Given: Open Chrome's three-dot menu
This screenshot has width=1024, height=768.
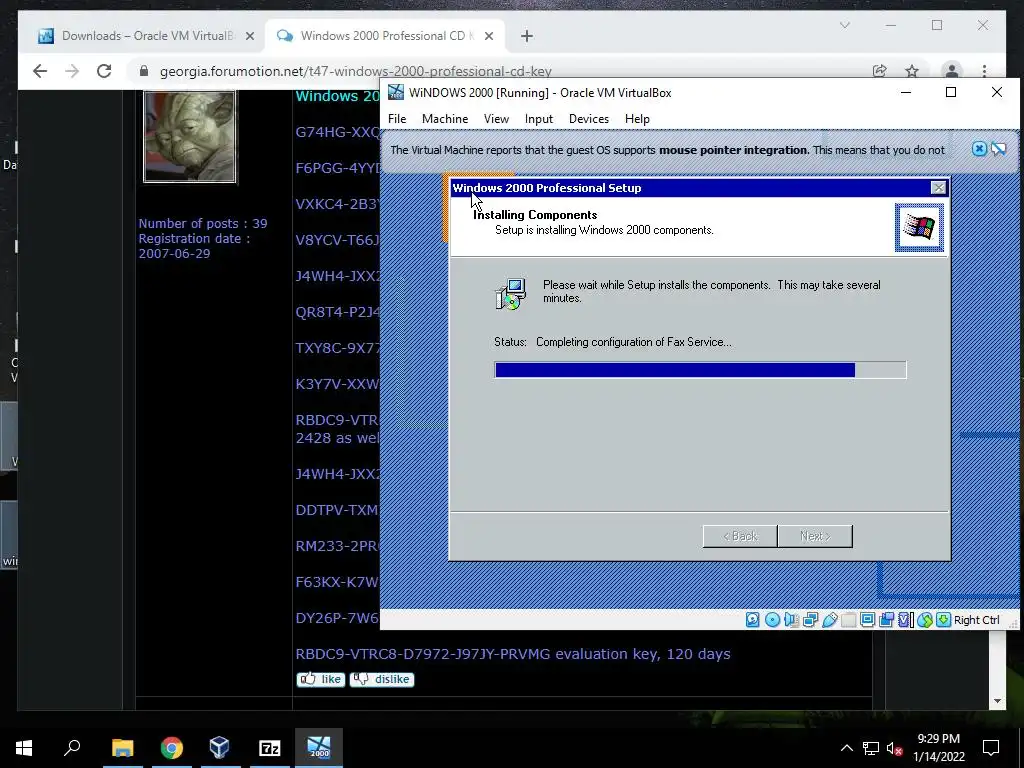Looking at the screenshot, I should pos(984,71).
